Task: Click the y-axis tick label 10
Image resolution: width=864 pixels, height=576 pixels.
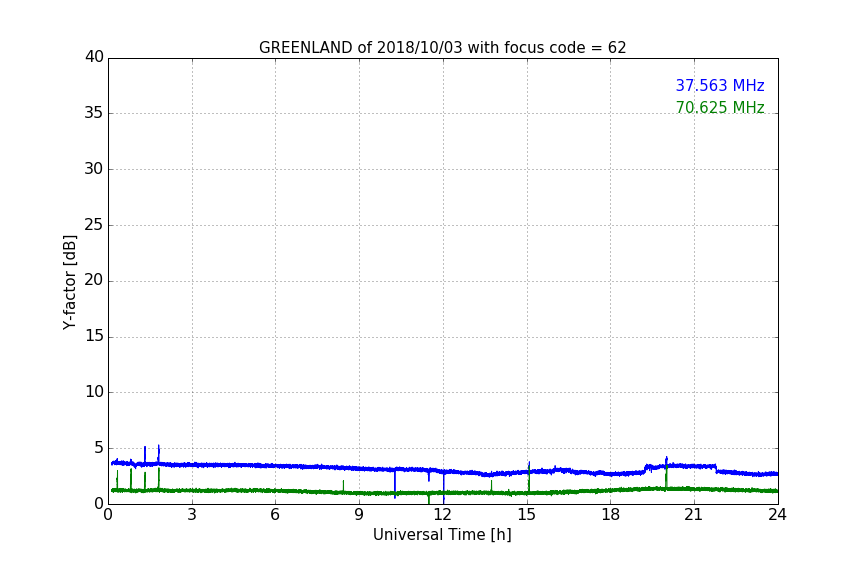Action: point(94,392)
